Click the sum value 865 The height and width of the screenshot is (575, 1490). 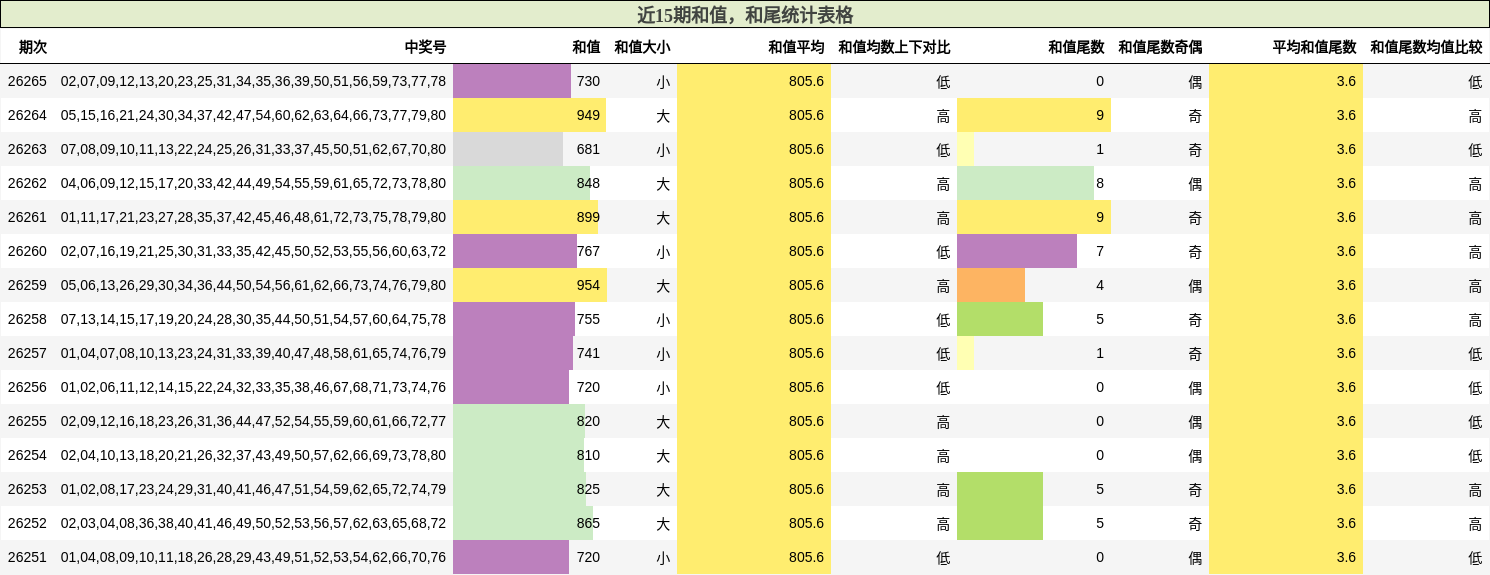[x=588, y=523]
